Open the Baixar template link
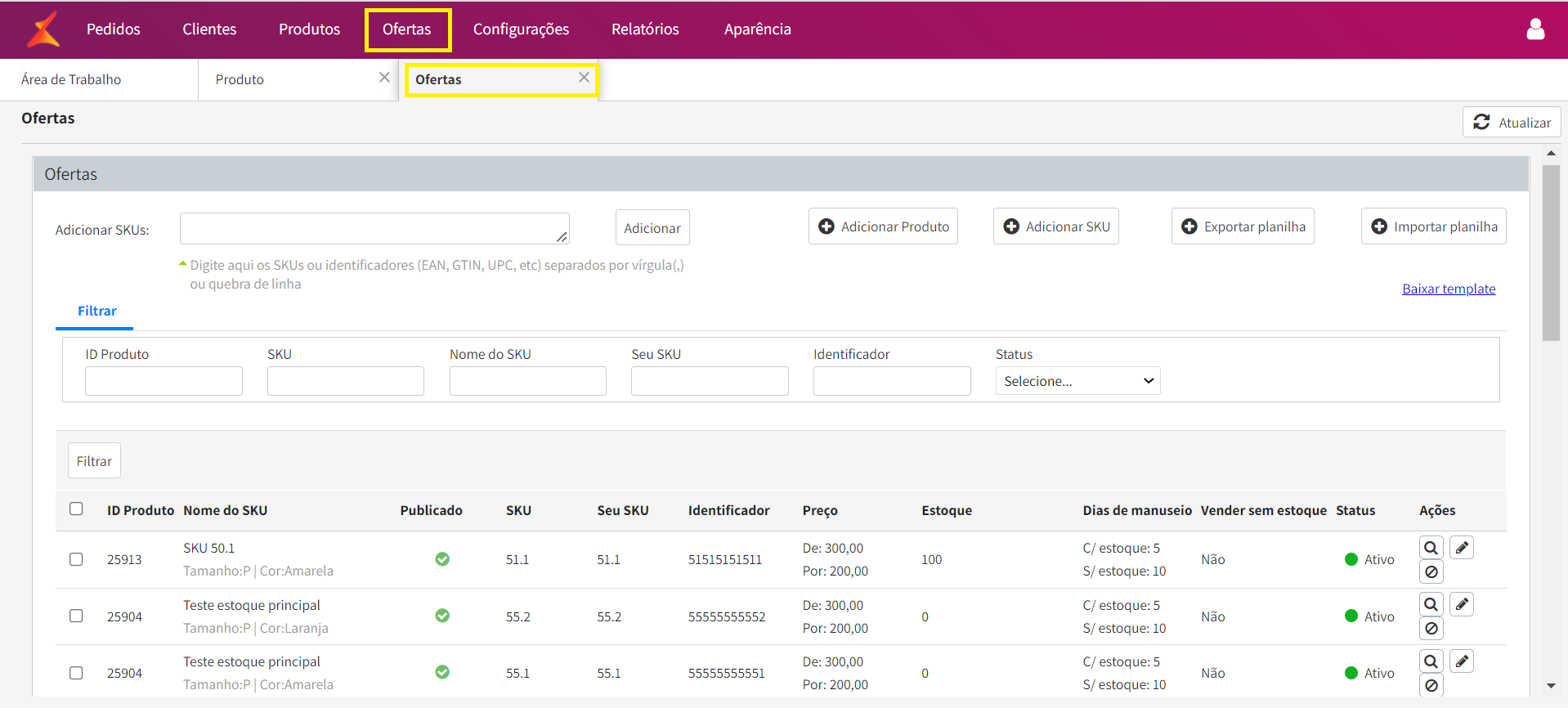The width and height of the screenshot is (1568, 708). [1449, 289]
